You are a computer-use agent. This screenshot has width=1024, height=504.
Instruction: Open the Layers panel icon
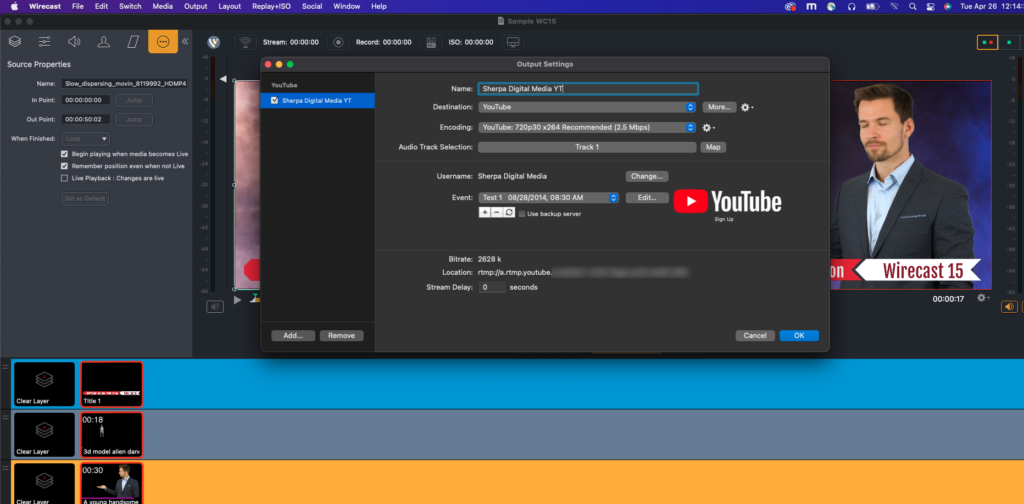15,41
